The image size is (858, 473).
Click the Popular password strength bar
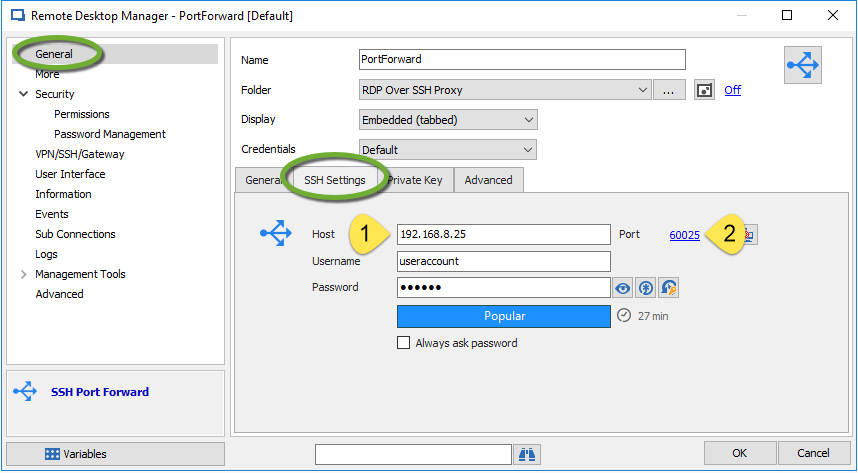(503, 316)
